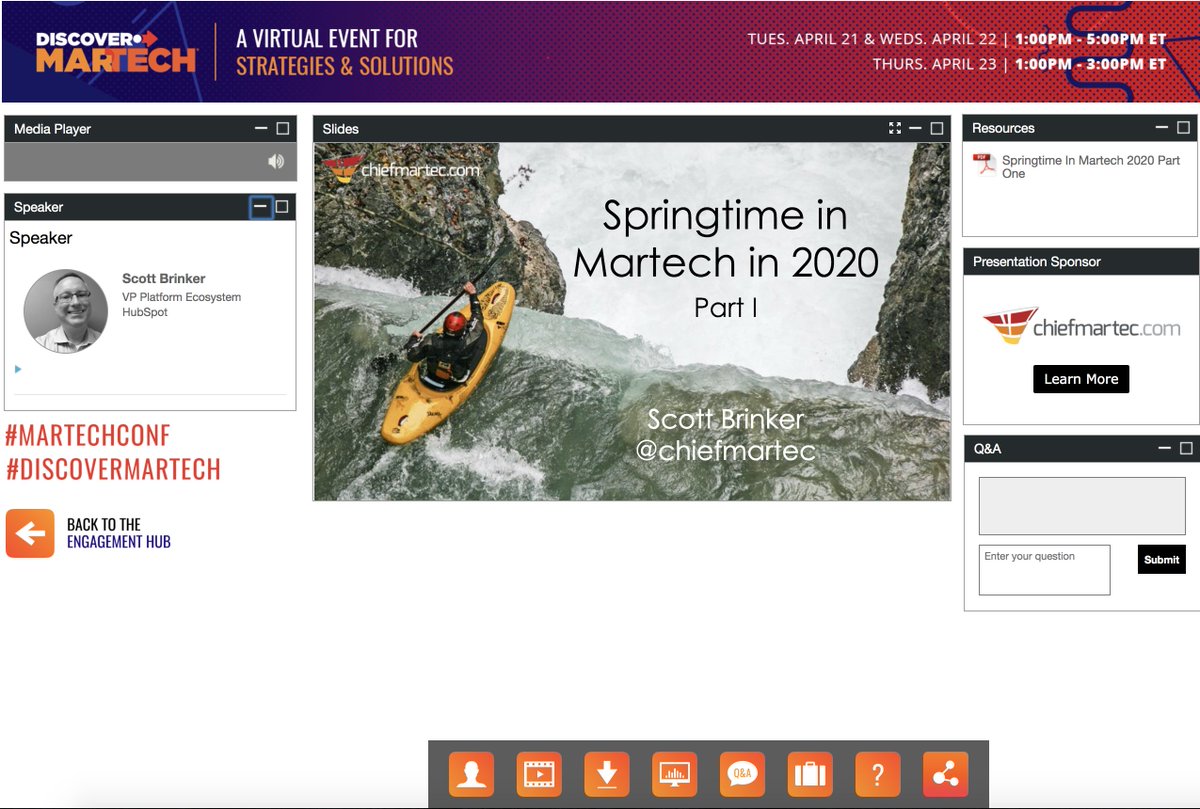This screenshot has height=809, width=1200.
Task: Maximize the Slides panel
Action: (937, 128)
